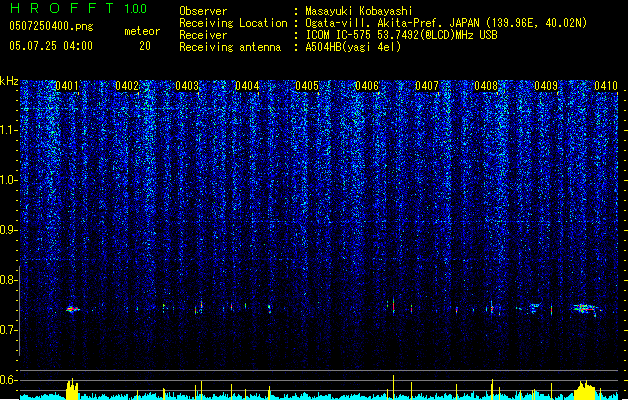Click the wide yellow power peak below 0401
Image resolution: width=629 pixels, height=400 pixels.
click(x=72, y=390)
